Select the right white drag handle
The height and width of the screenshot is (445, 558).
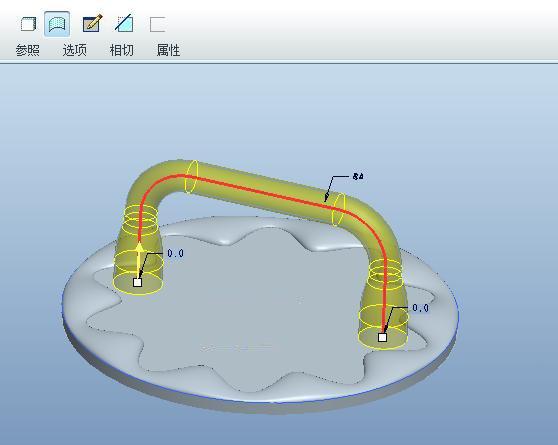point(382,337)
